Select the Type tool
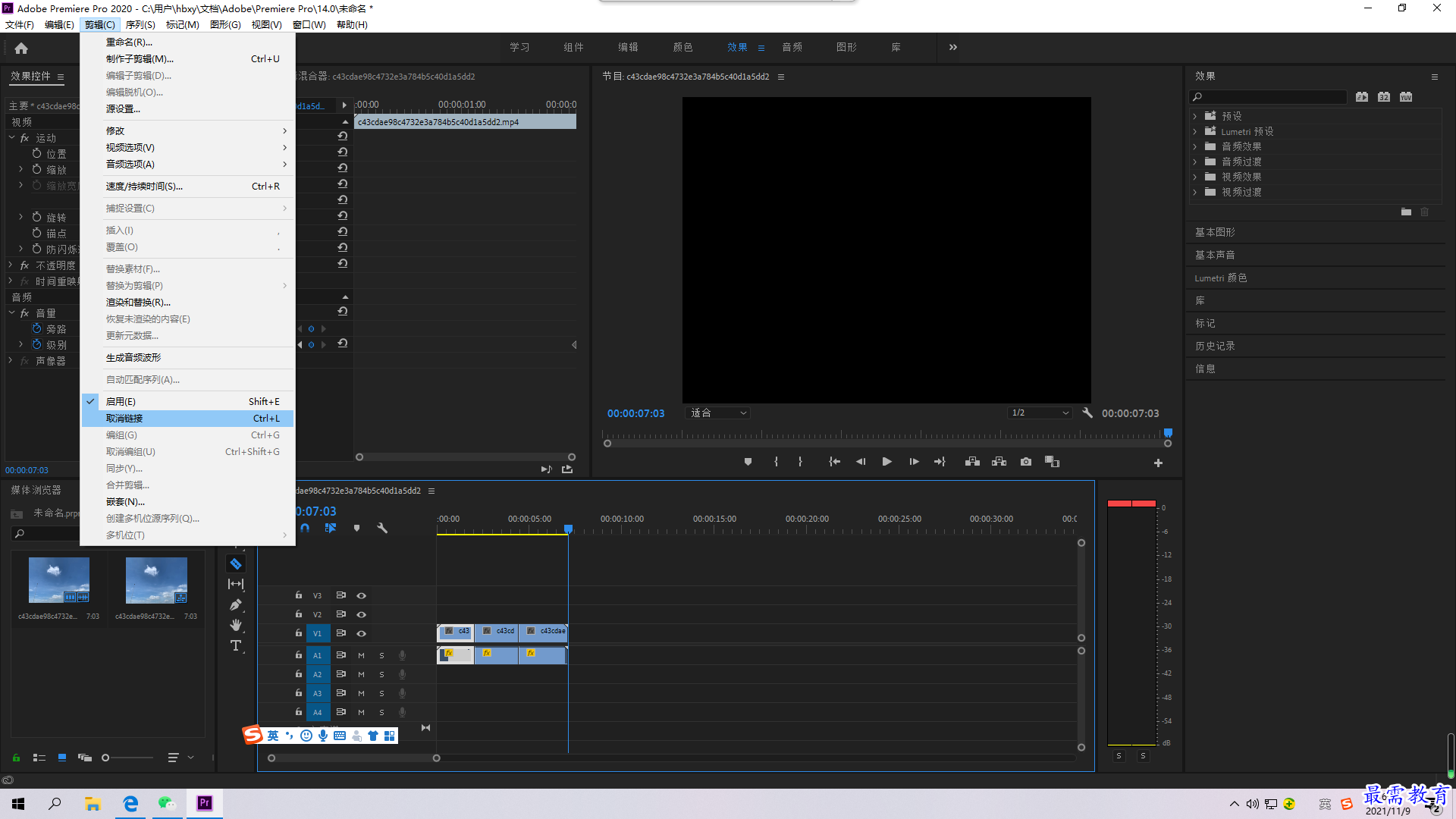The width and height of the screenshot is (1456, 819). pos(236,645)
